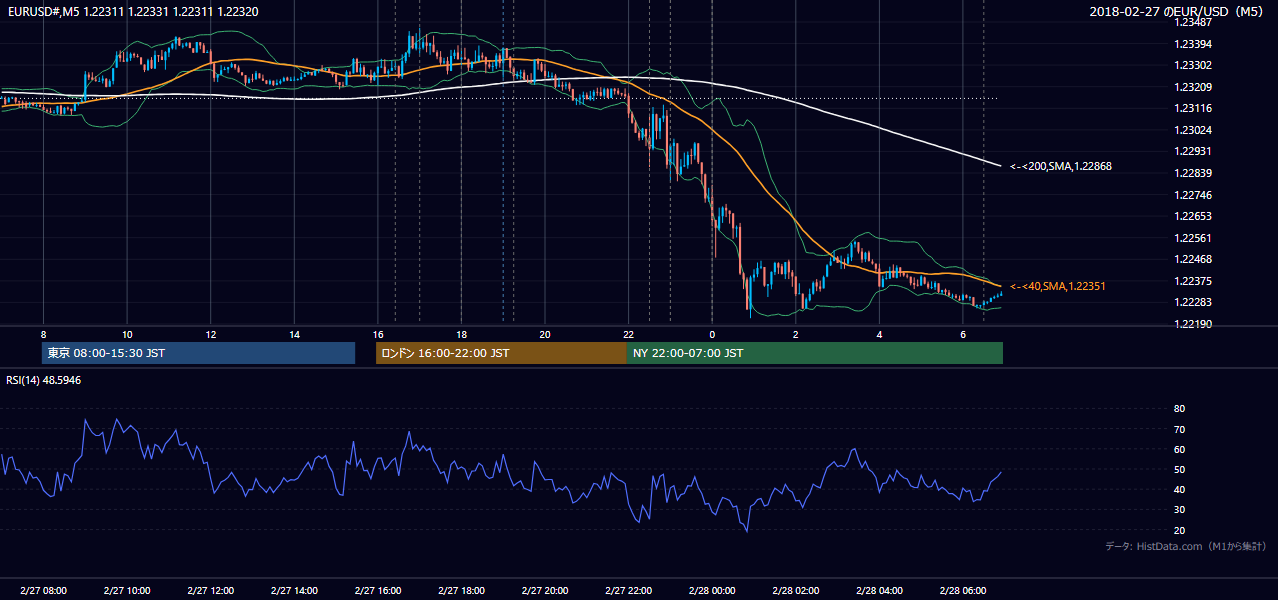Click the RSI axis value 70

(x=1179, y=429)
